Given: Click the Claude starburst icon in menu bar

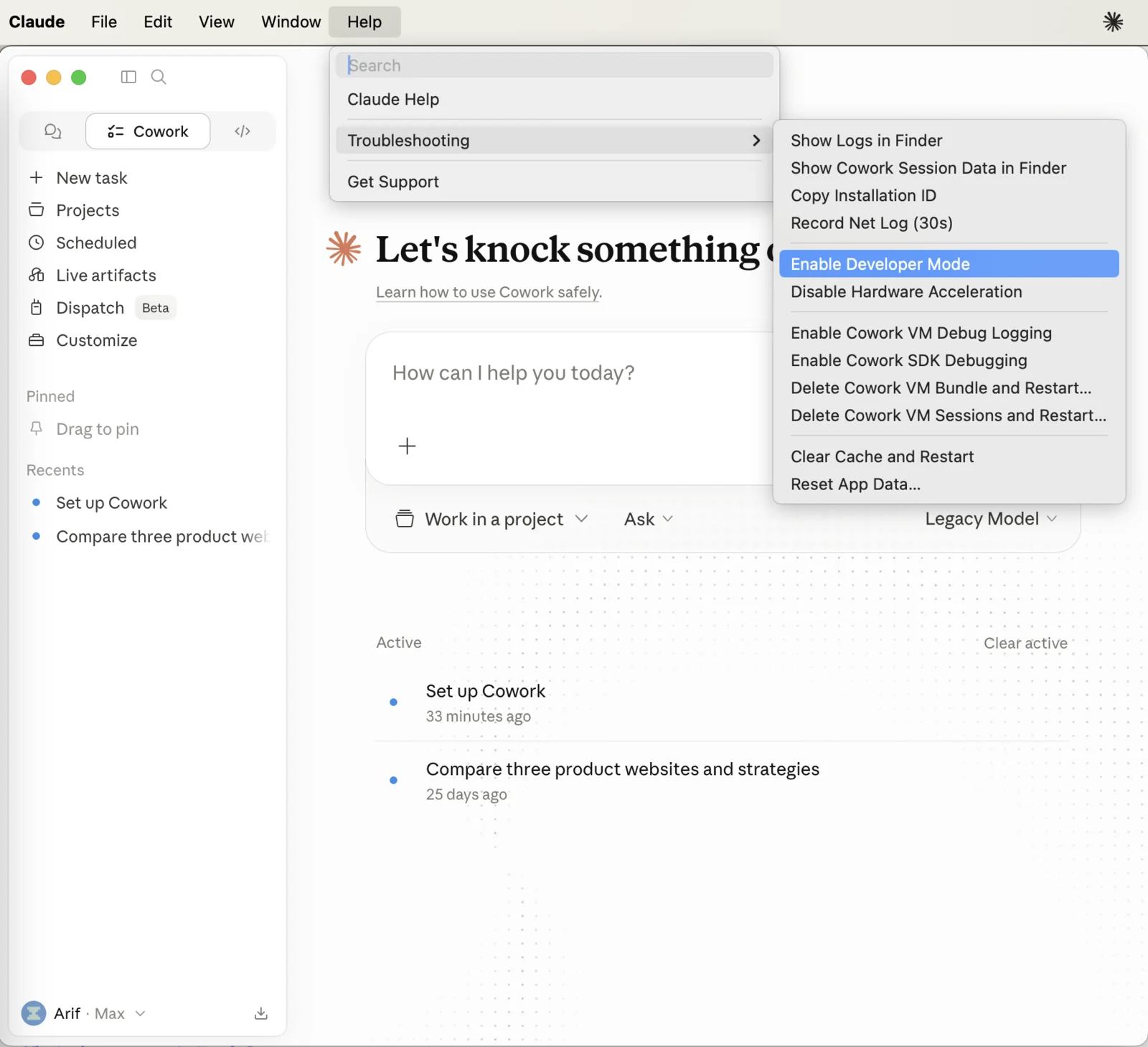Looking at the screenshot, I should tap(1113, 22).
